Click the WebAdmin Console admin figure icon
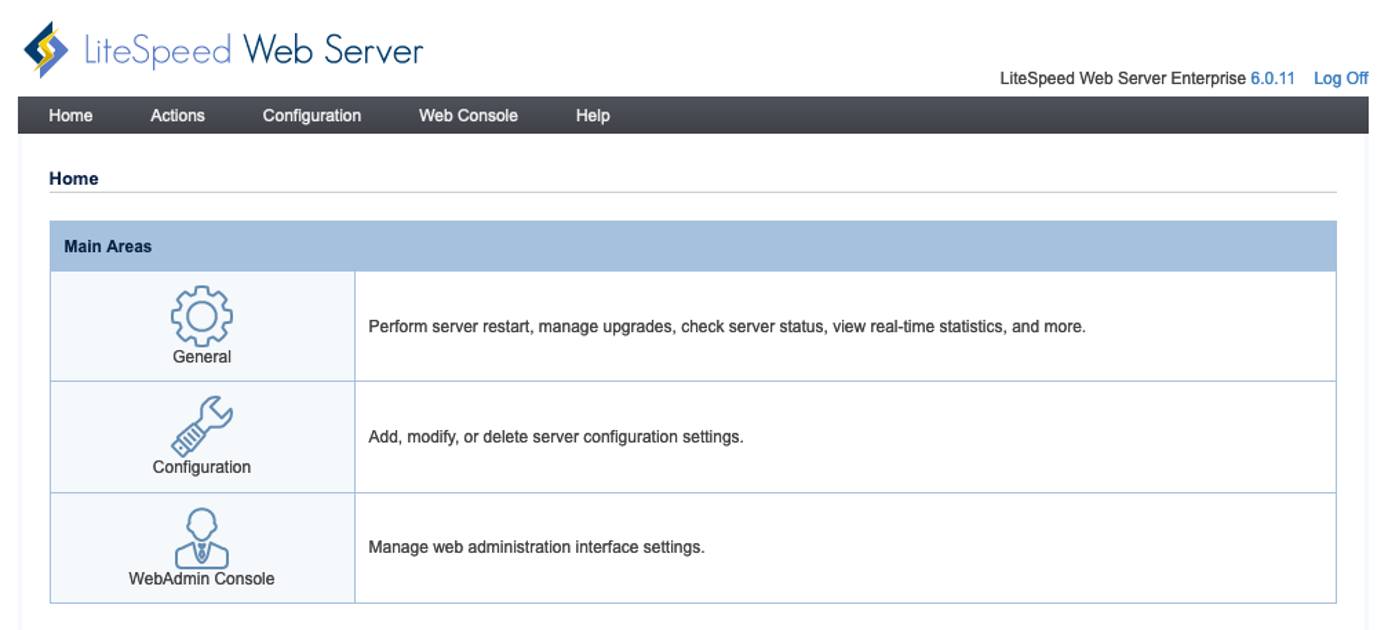 [203, 537]
